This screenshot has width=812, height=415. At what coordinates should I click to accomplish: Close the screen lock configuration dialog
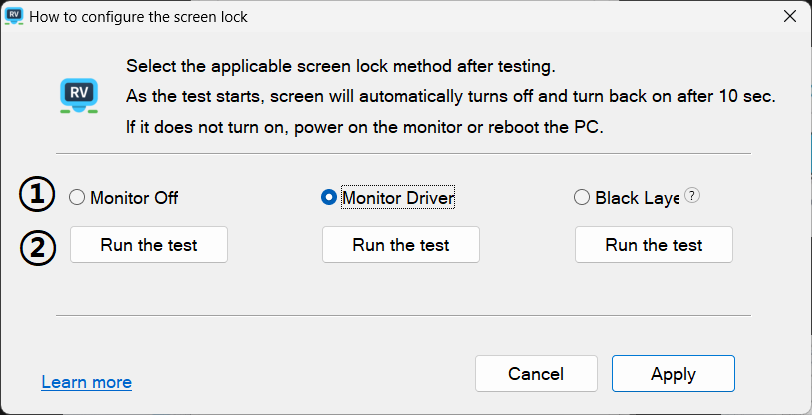click(789, 17)
